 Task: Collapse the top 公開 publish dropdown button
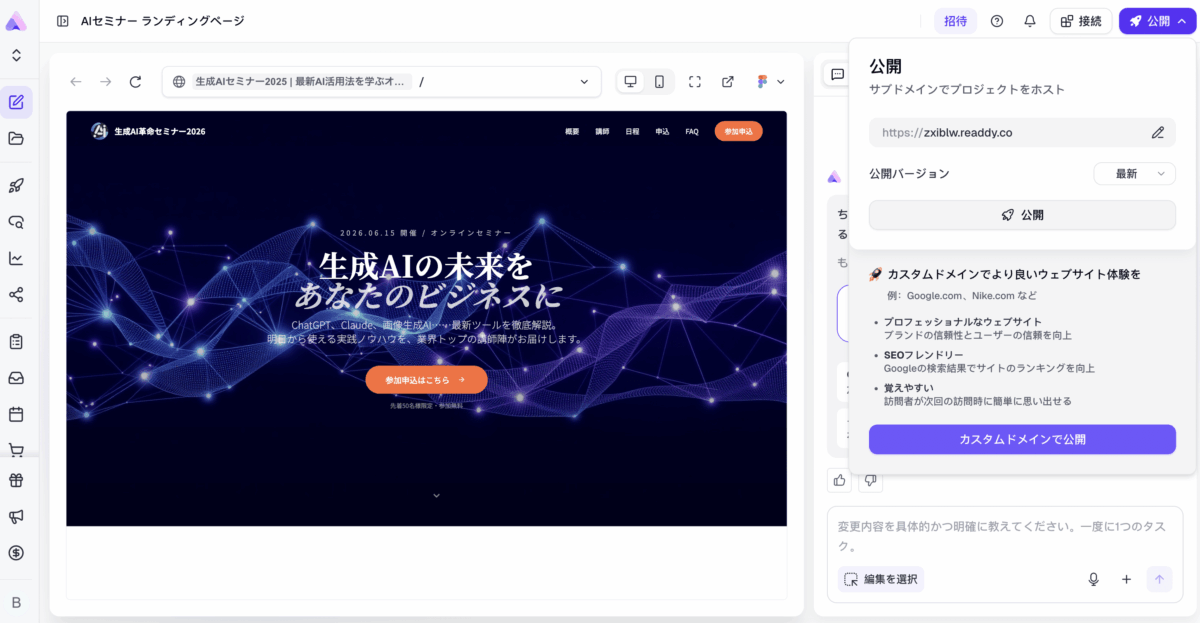point(1157,21)
